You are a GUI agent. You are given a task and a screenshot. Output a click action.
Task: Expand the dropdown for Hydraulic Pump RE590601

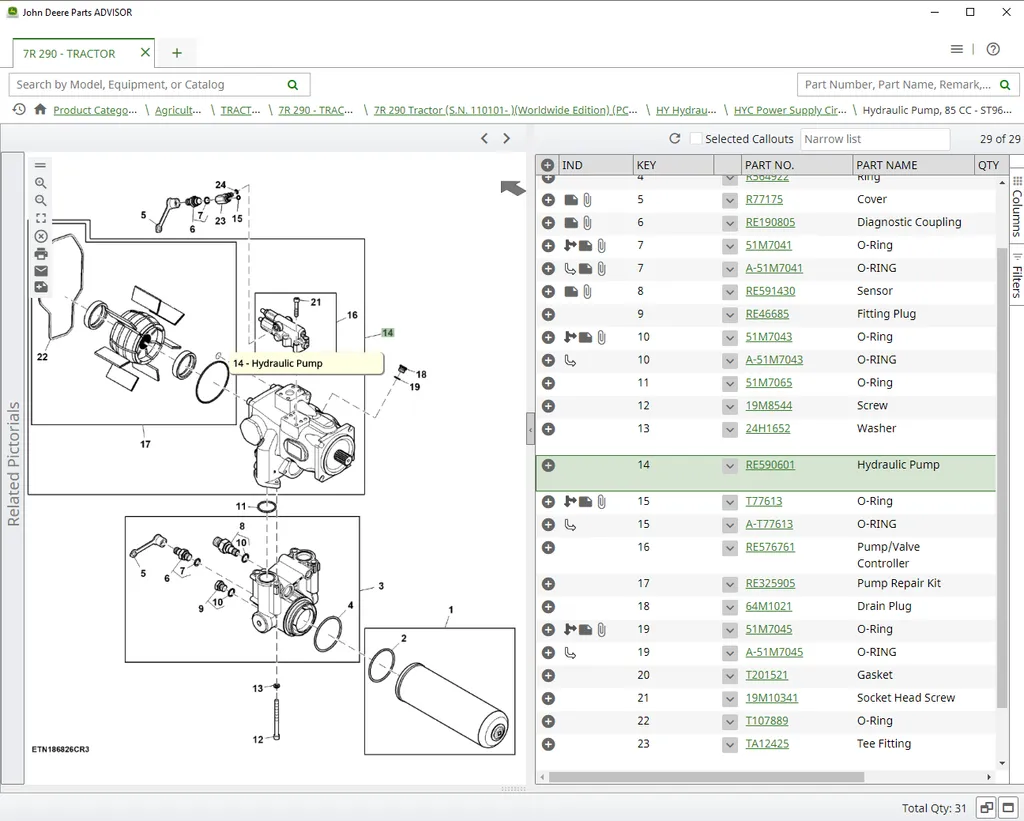[x=729, y=465]
